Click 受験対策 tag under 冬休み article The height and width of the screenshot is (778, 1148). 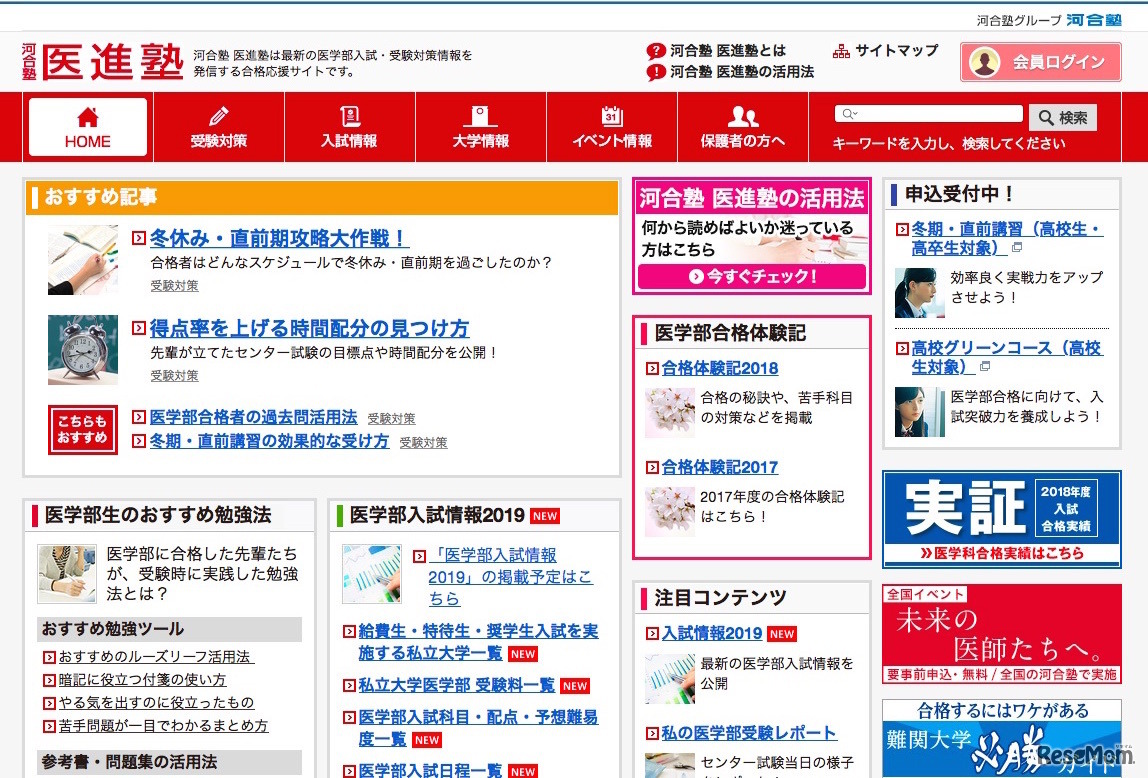[x=174, y=285]
